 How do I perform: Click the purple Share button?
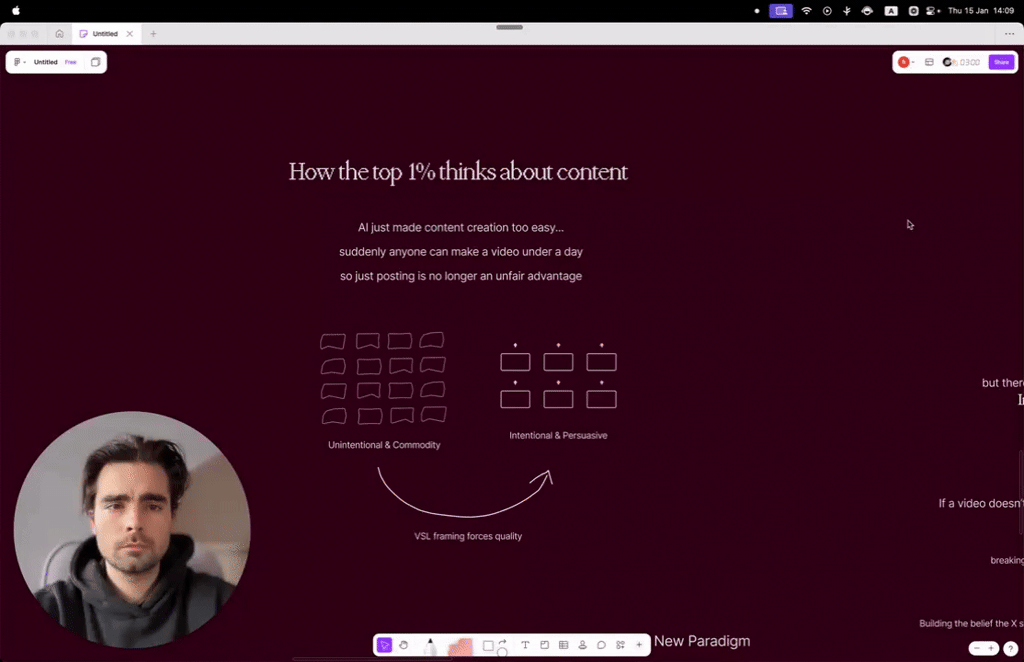coord(1001,62)
